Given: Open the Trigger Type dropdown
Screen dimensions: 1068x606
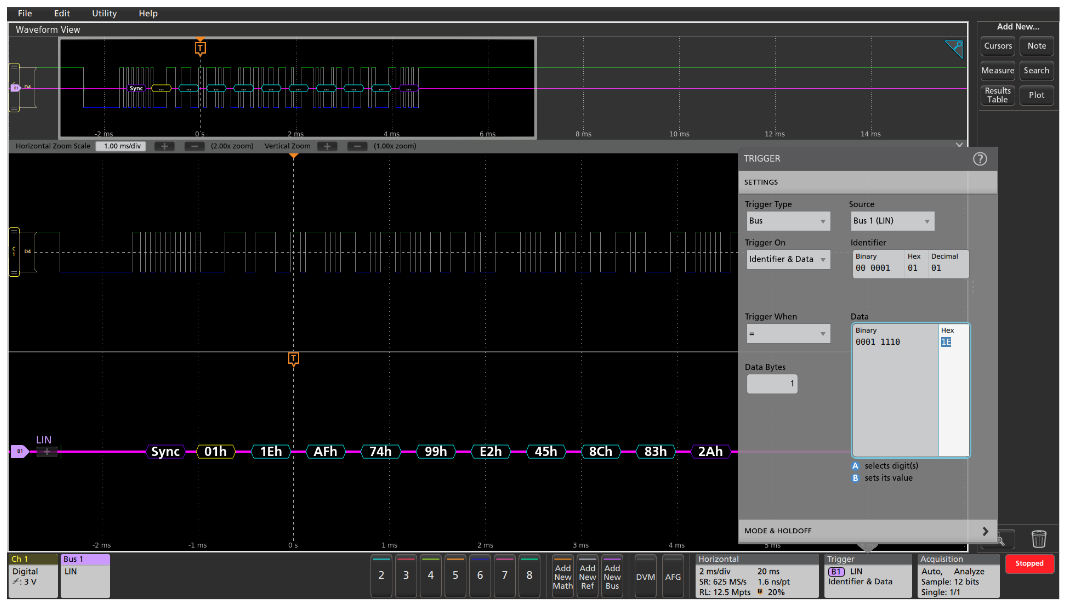Looking at the screenshot, I should click(x=788, y=220).
